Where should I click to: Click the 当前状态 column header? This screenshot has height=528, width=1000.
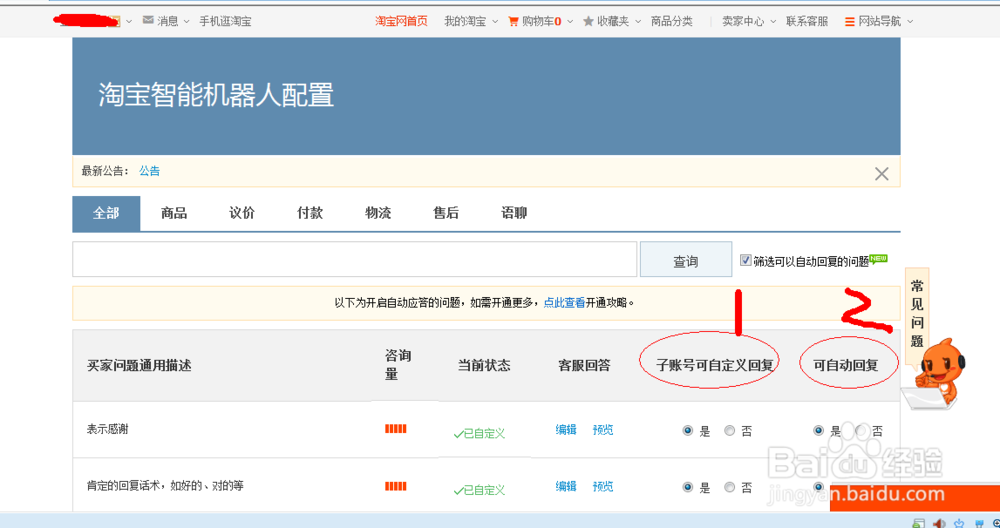click(484, 366)
